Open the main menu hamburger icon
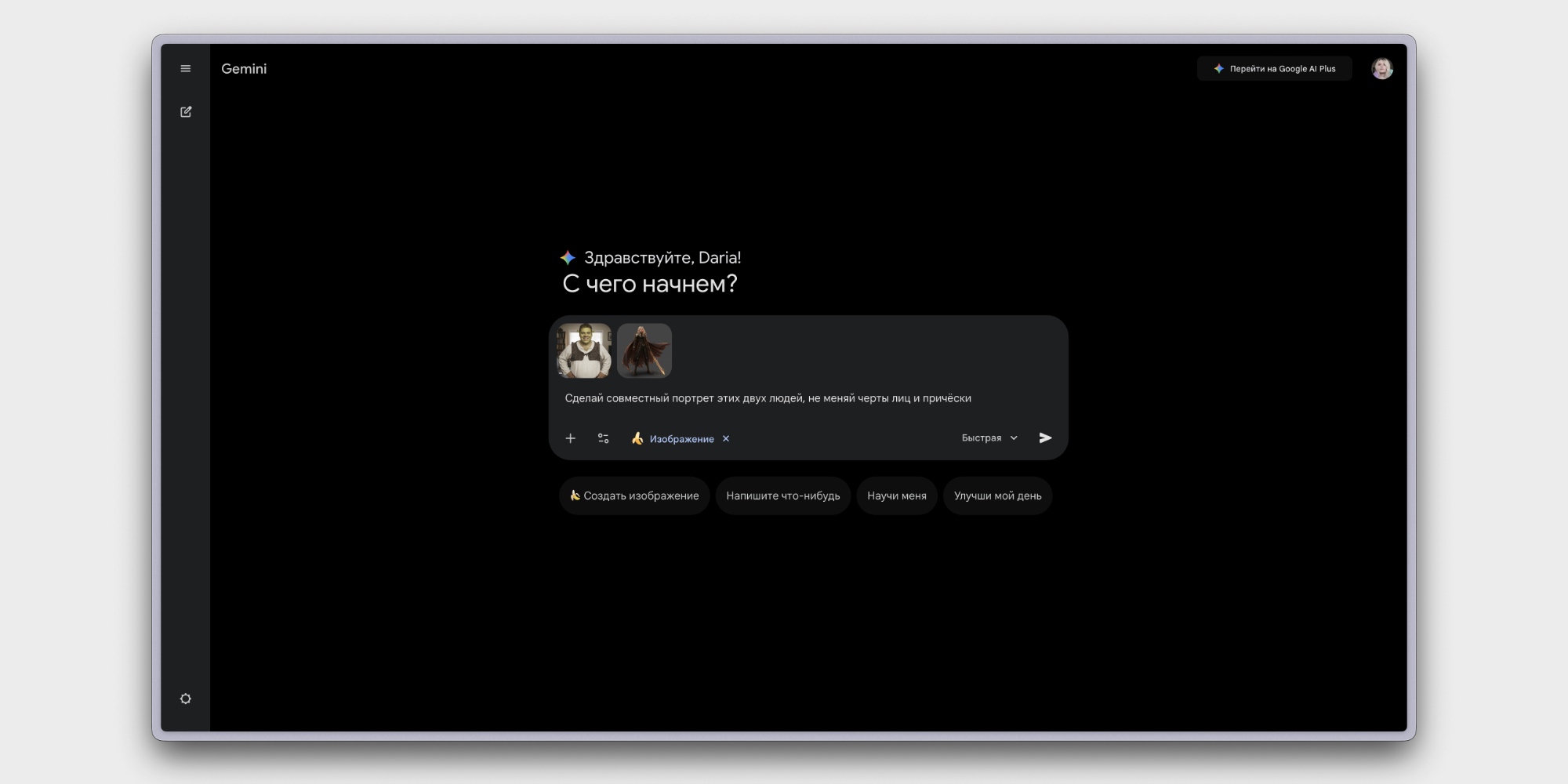 (x=186, y=69)
